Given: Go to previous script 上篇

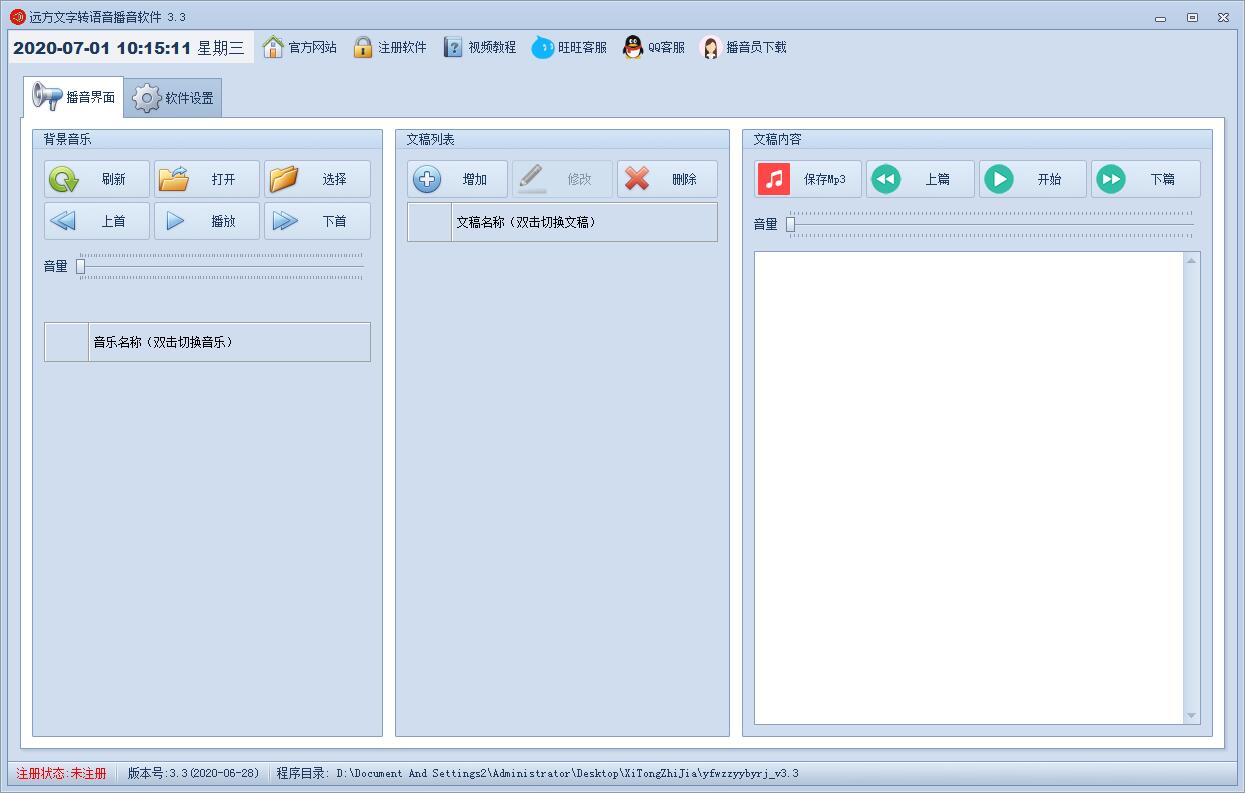Looking at the screenshot, I should 920,179.
